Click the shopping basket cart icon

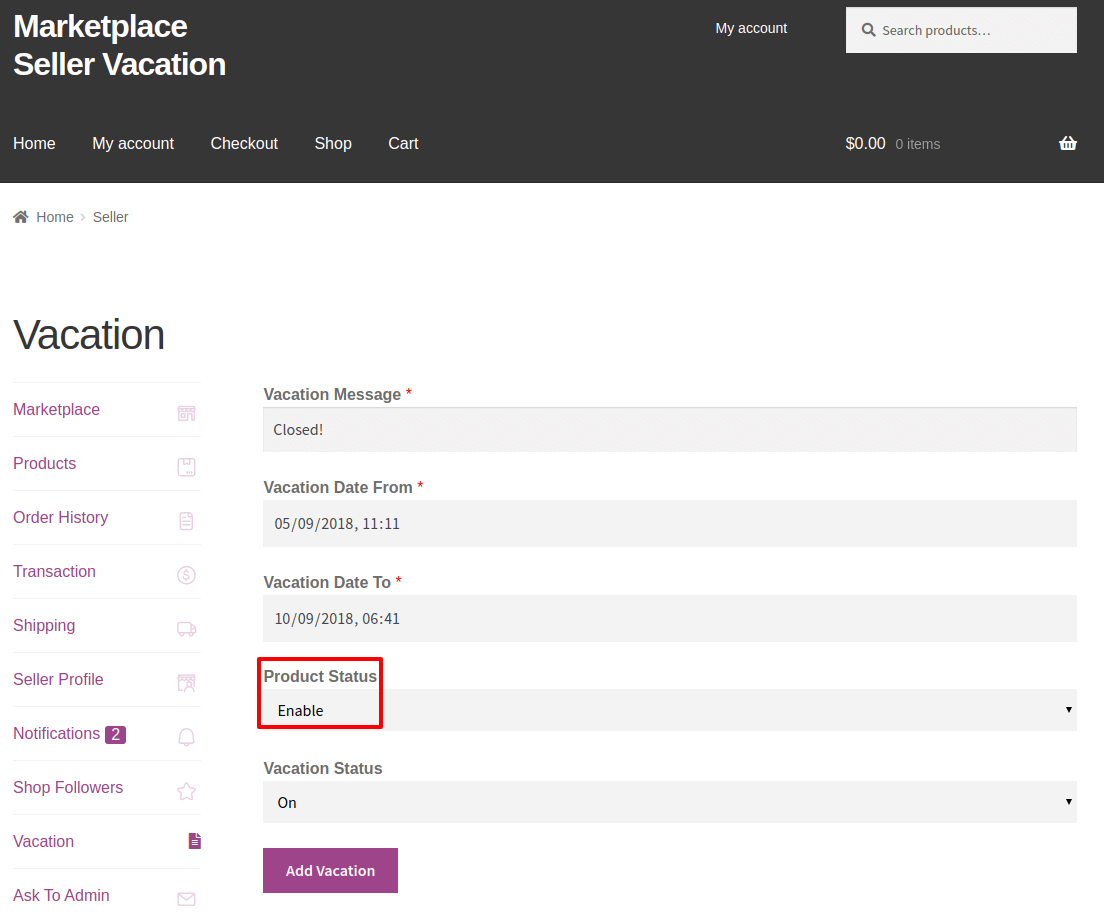click(x=1067, y=143)
